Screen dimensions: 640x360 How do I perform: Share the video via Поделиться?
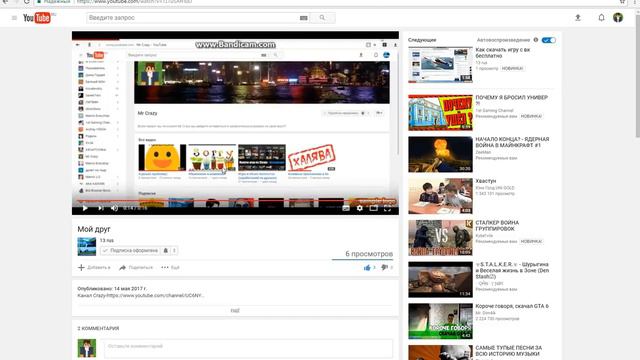(x=136, y=268)
